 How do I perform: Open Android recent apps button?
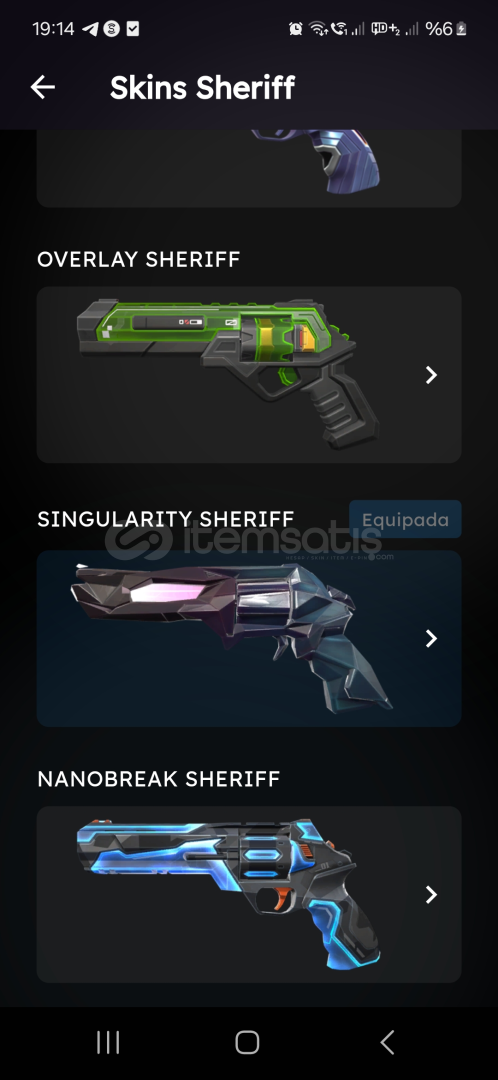pyautogui.click(x=108, y=1042)
